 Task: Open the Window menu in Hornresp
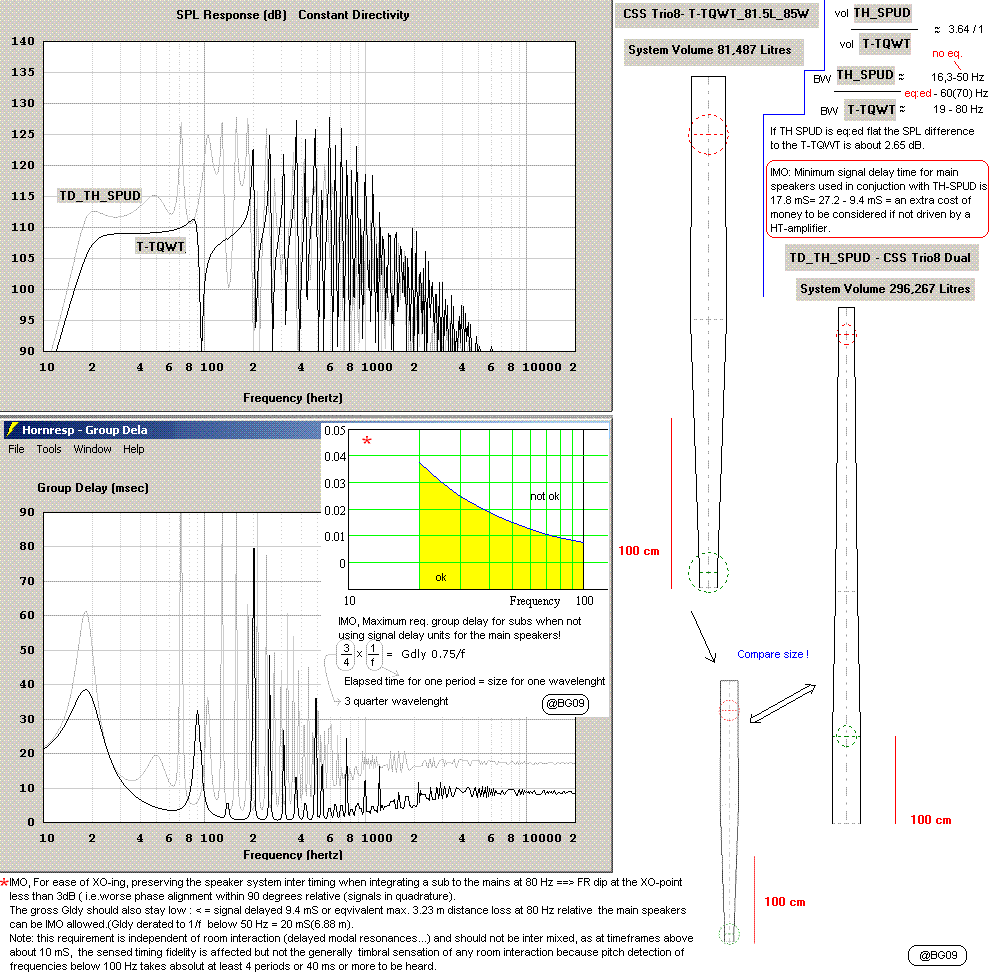[x=92, y=449]
